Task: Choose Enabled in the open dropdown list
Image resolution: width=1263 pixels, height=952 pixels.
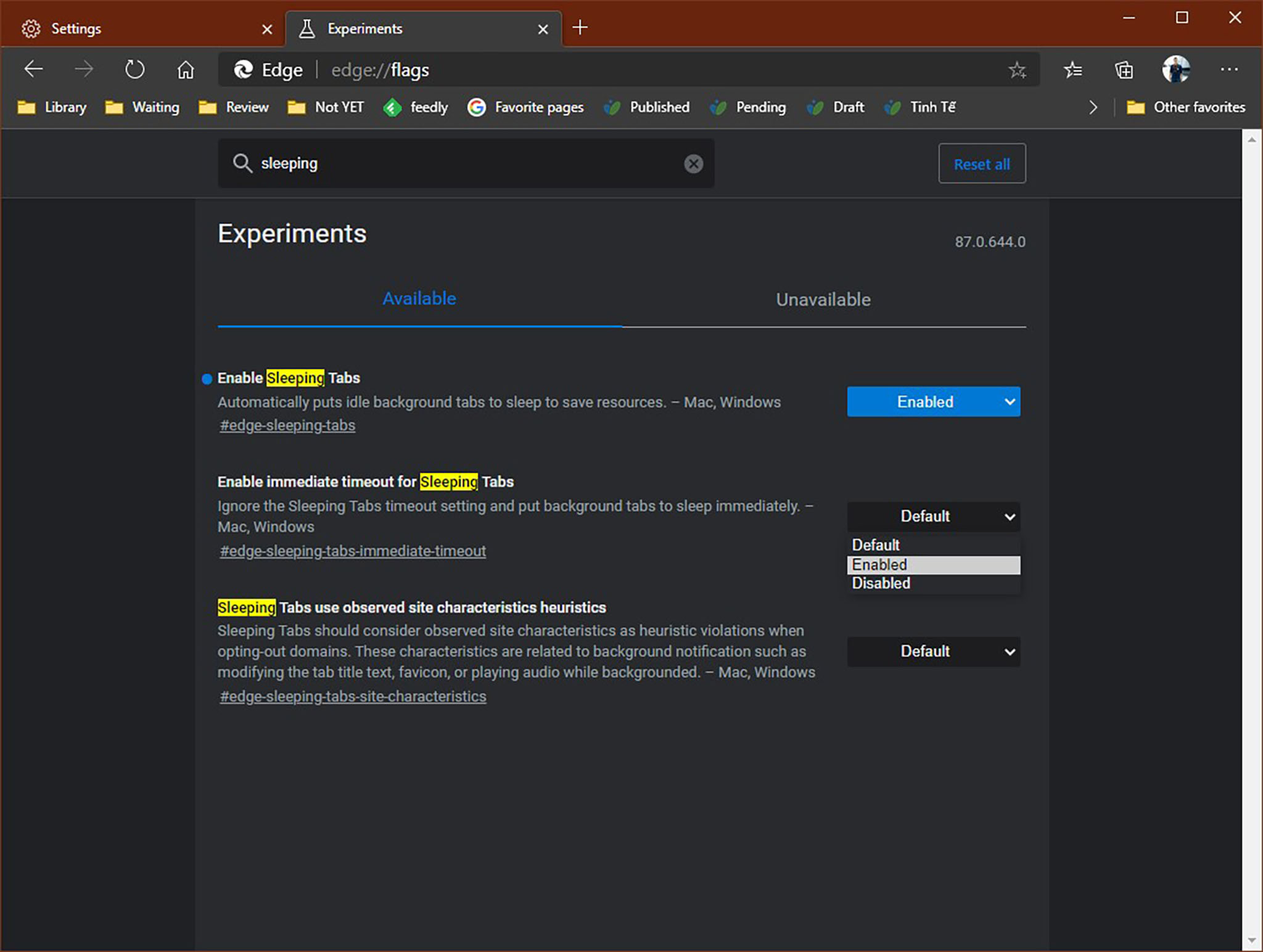Action: (932, 565)
